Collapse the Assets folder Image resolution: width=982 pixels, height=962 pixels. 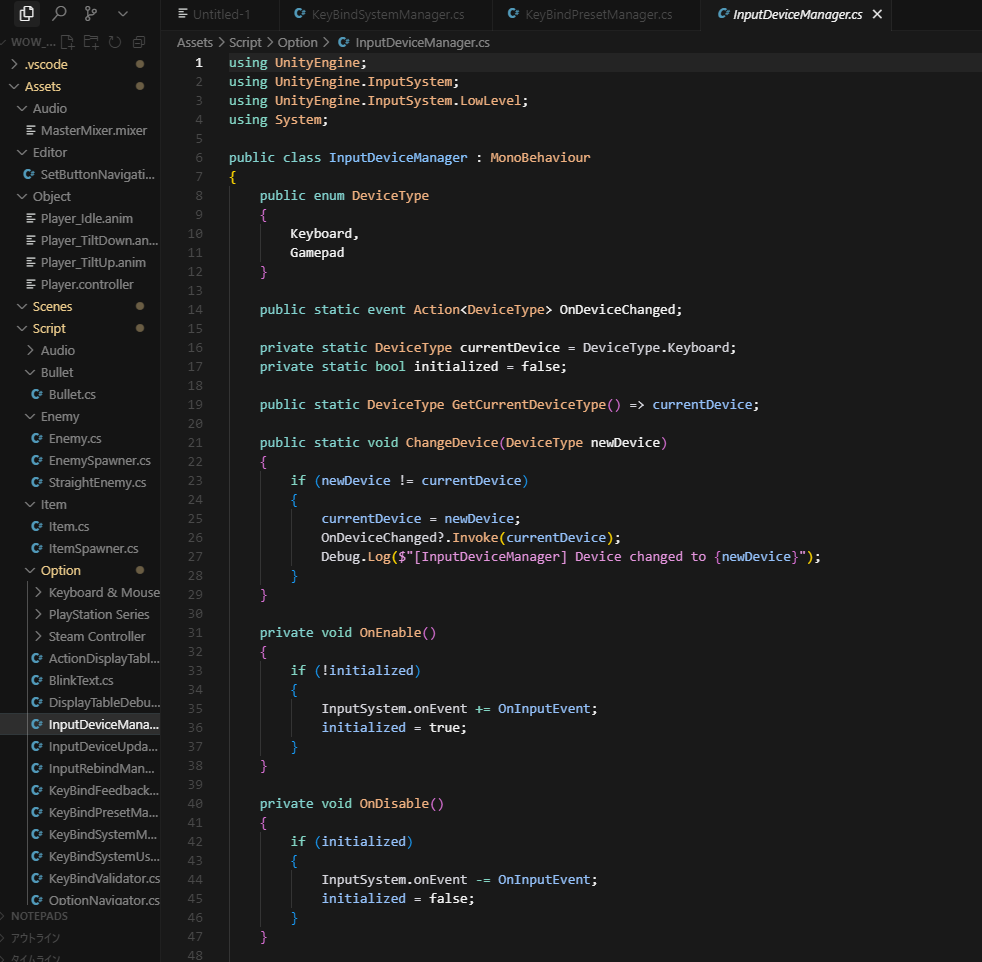[x=42, y=86]
